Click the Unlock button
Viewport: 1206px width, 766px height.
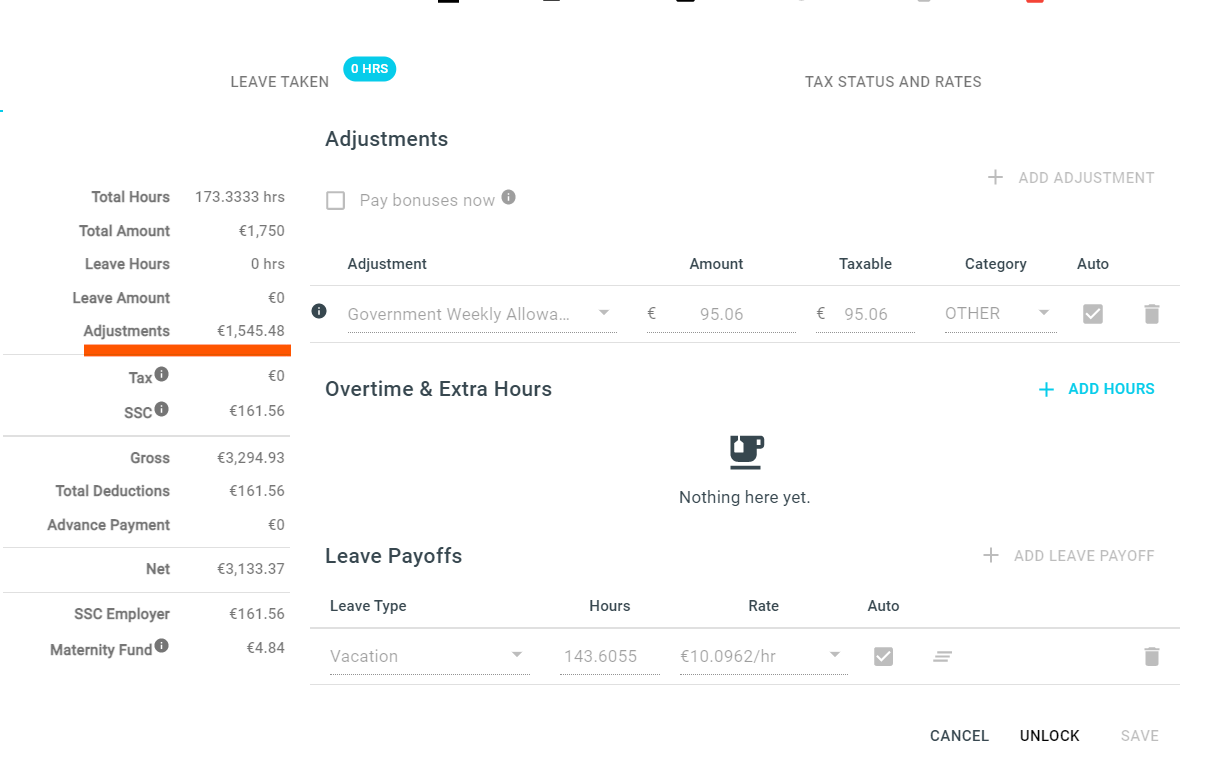[x=1050, y=736]
